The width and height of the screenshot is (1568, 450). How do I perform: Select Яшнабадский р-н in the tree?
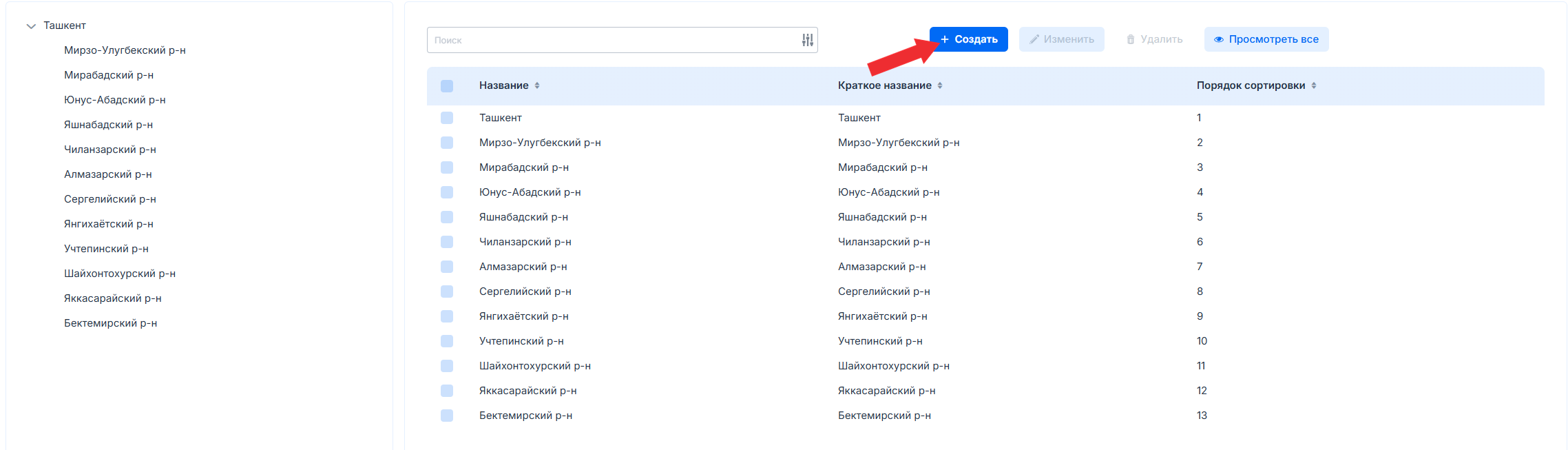(x=108, y=125)
